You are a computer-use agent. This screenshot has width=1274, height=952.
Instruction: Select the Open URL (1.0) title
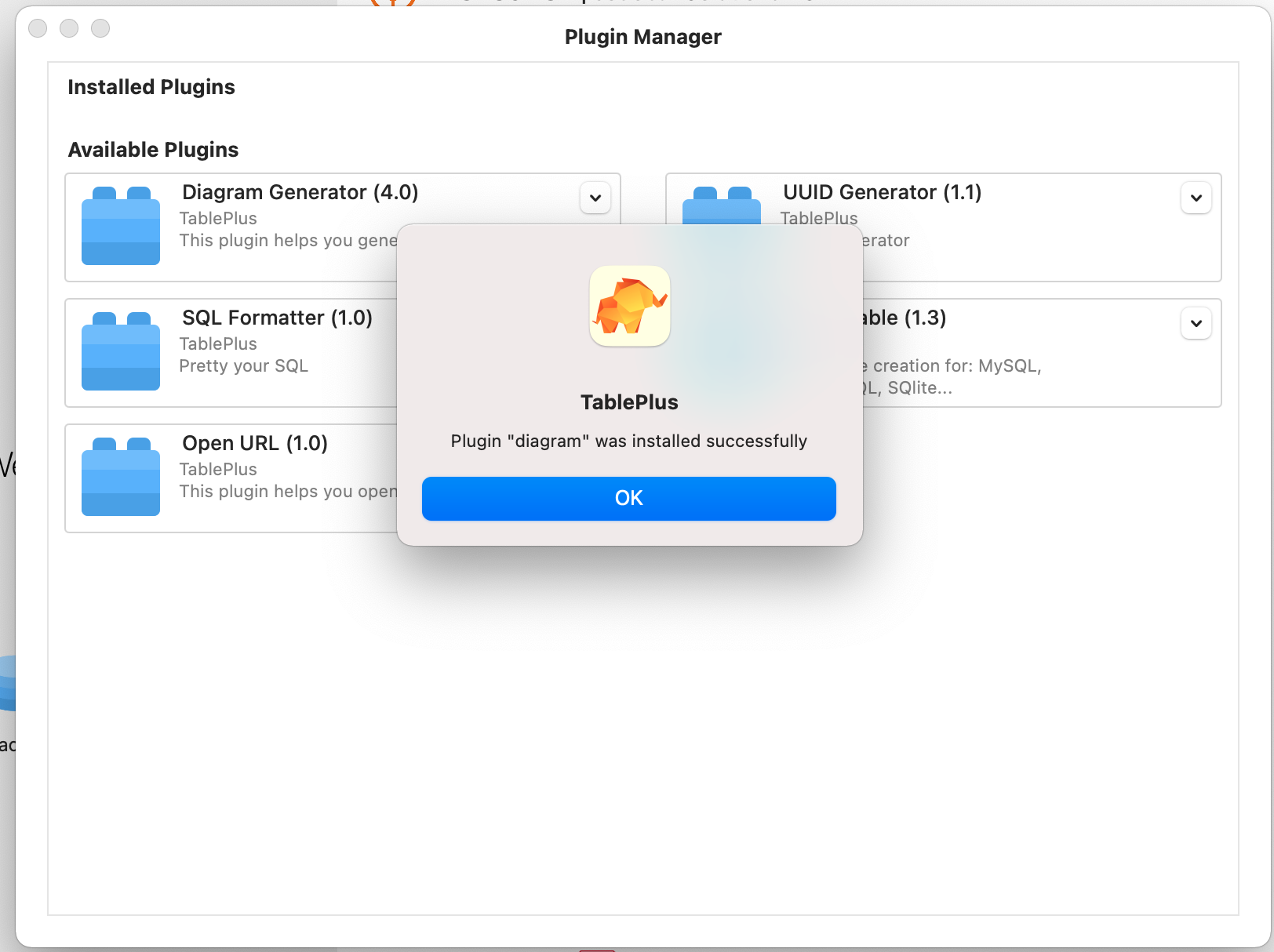click(x=255, y=443)
